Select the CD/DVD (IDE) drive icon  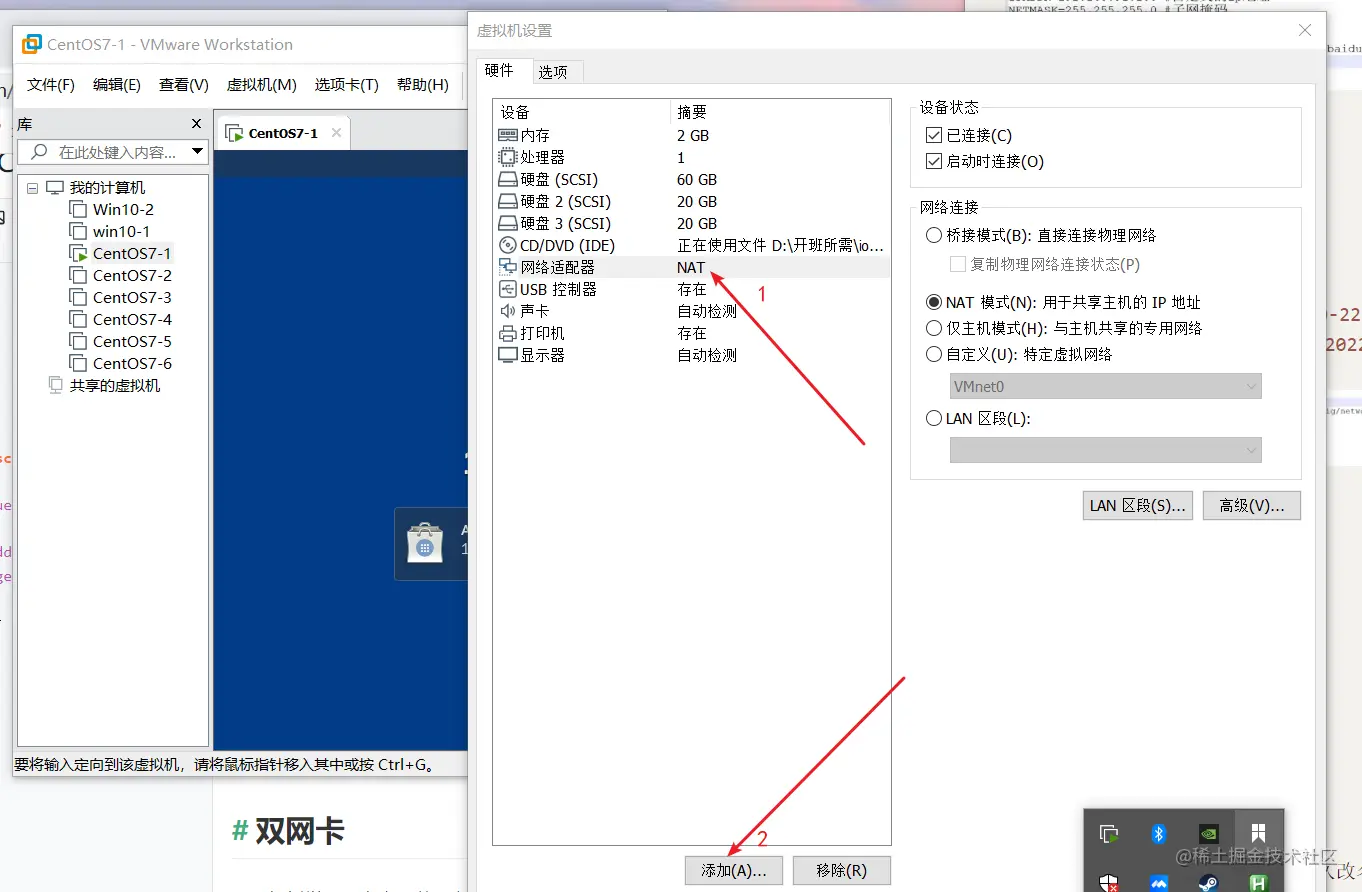[x=508, y=246]
